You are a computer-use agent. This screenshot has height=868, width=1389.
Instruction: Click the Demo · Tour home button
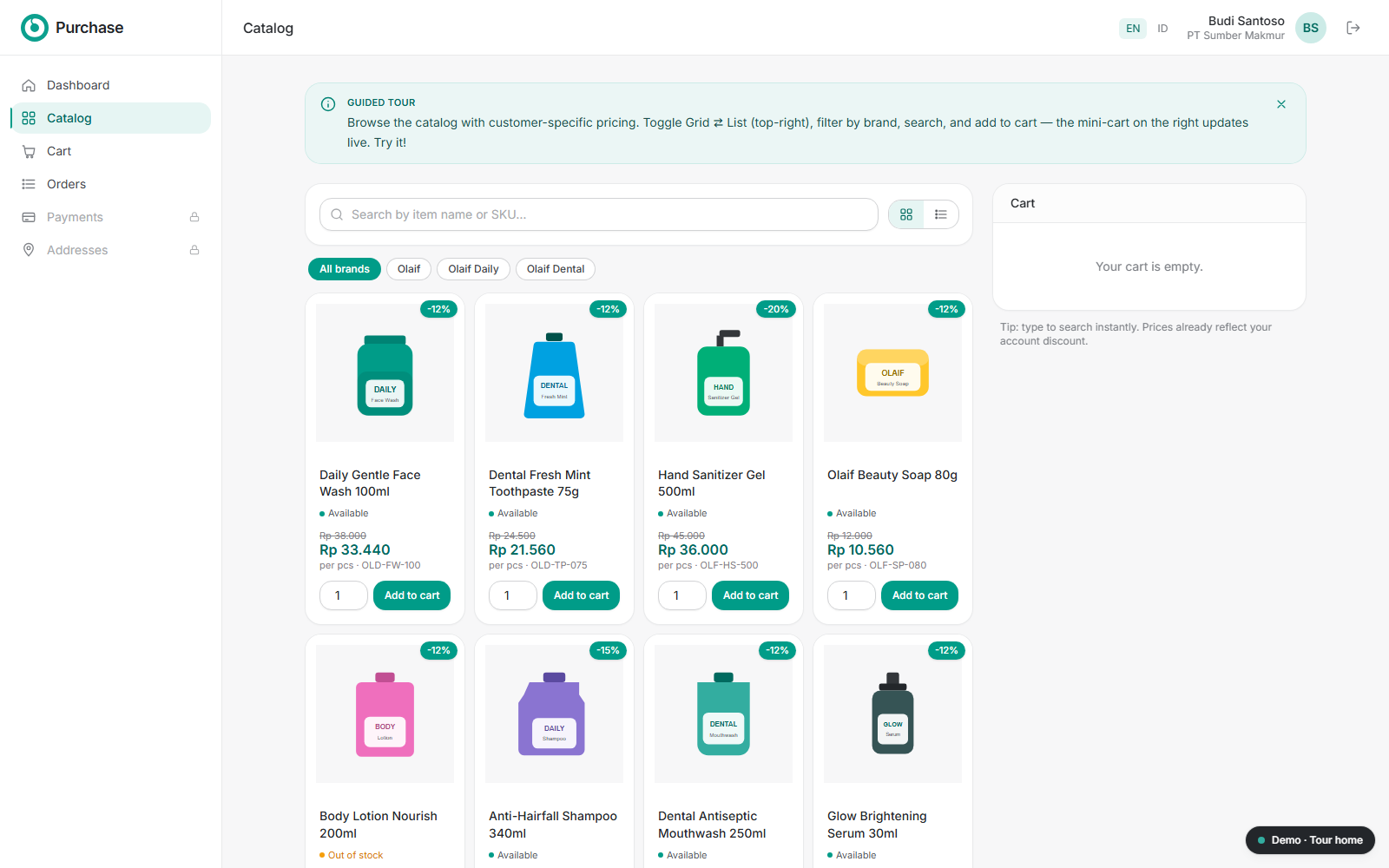click(x=1310, y=840)
